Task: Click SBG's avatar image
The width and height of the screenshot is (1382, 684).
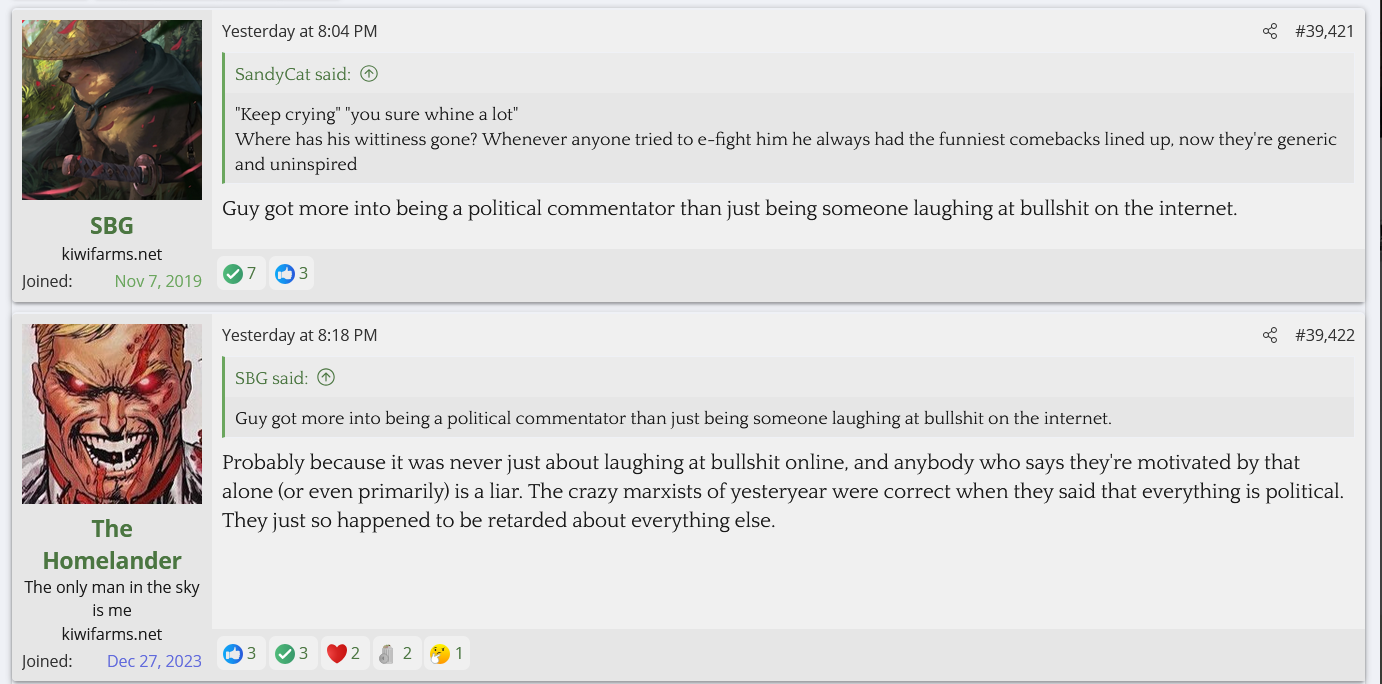Action: click(x=112, y=110)
